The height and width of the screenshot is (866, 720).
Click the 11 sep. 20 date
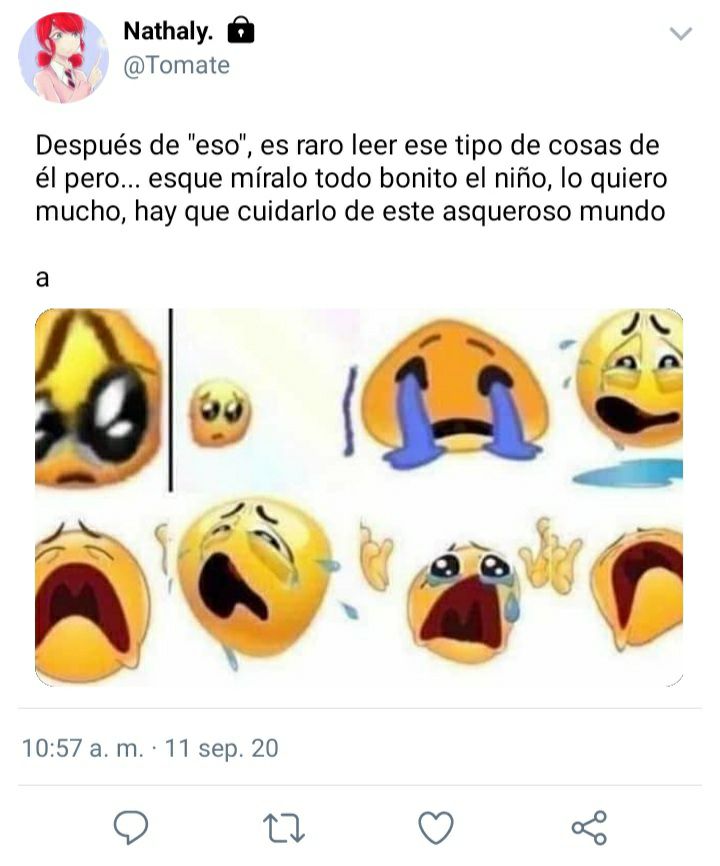tap(221, 748)
